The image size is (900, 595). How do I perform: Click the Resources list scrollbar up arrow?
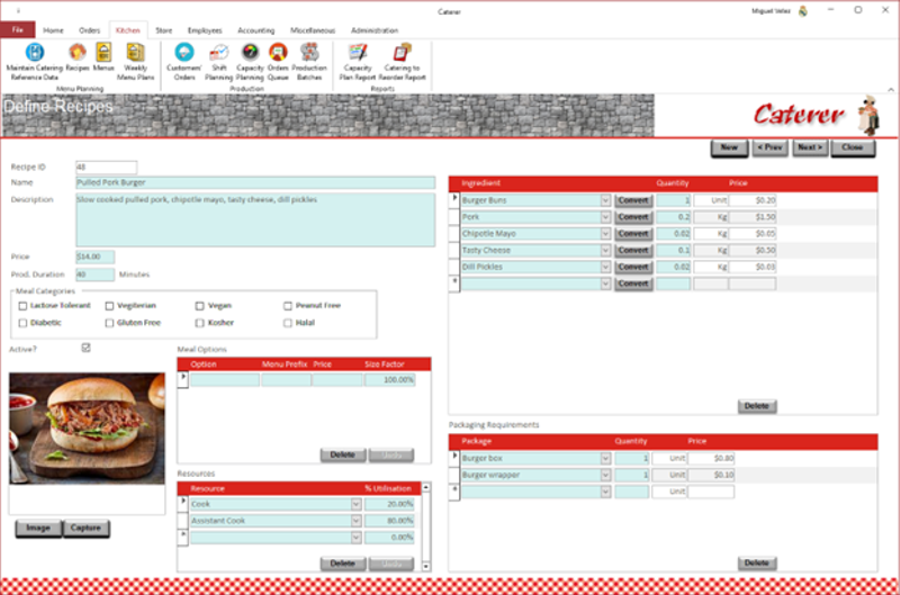[x=426, y=487]
